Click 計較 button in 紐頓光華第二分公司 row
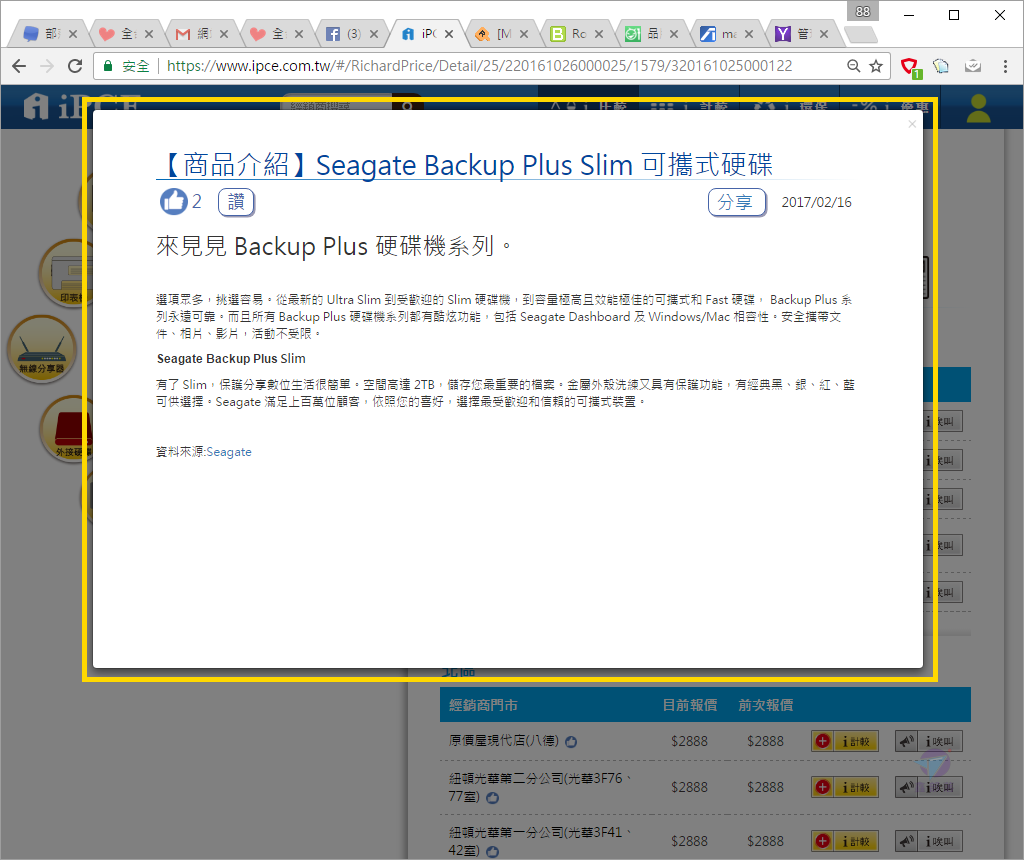Screen dimensions: 1024x860 [x=844, y=787]
